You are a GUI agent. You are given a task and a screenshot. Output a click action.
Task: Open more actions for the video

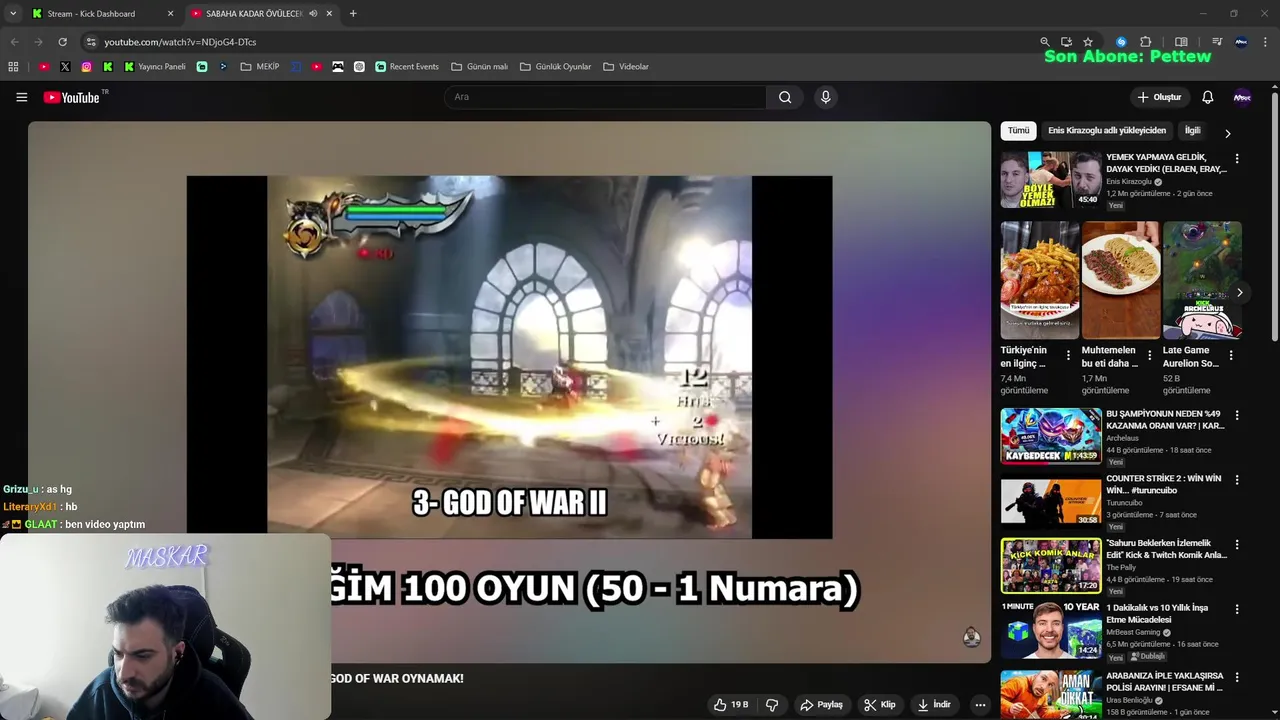click(x=980, y=705)
